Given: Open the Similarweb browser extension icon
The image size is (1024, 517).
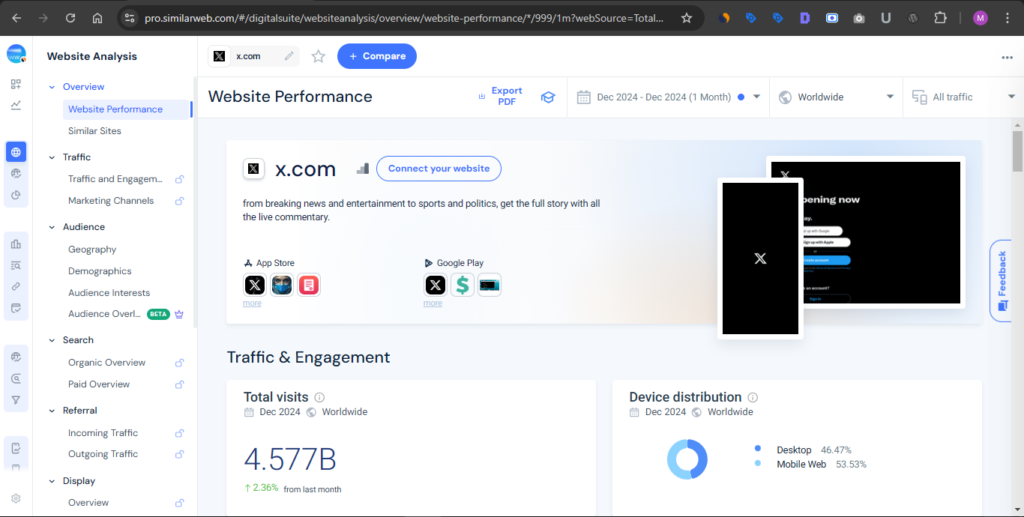Looking at the screenshot, I should point(724,18).
